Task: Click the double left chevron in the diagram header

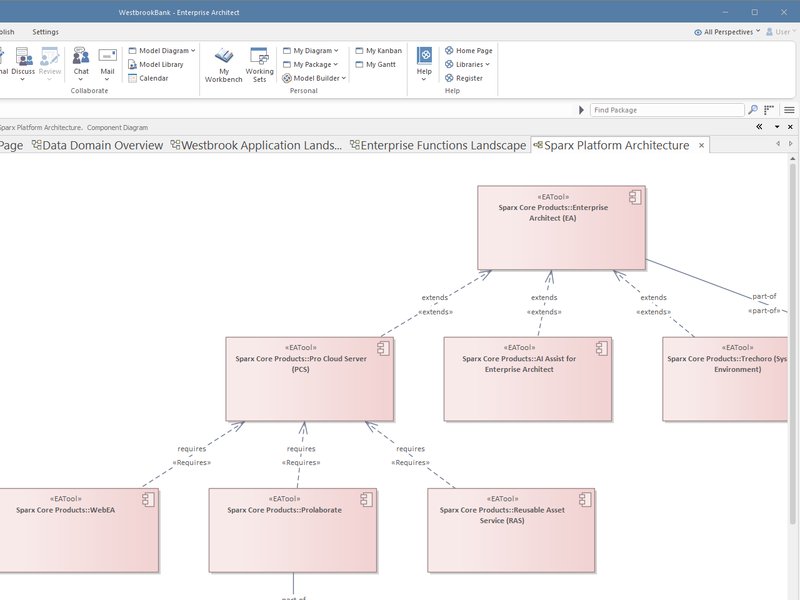Action: click(759, 127)
